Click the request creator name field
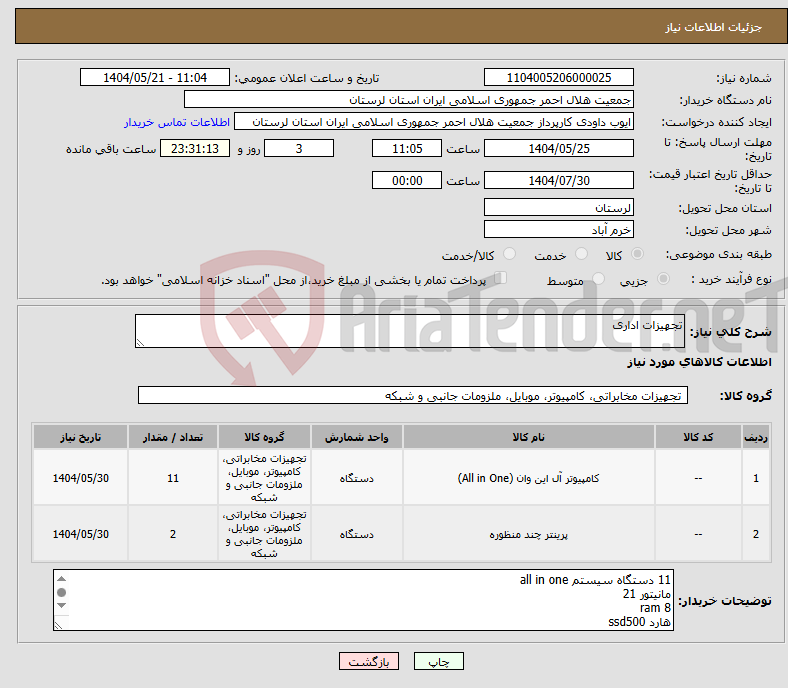 point(434,122)
